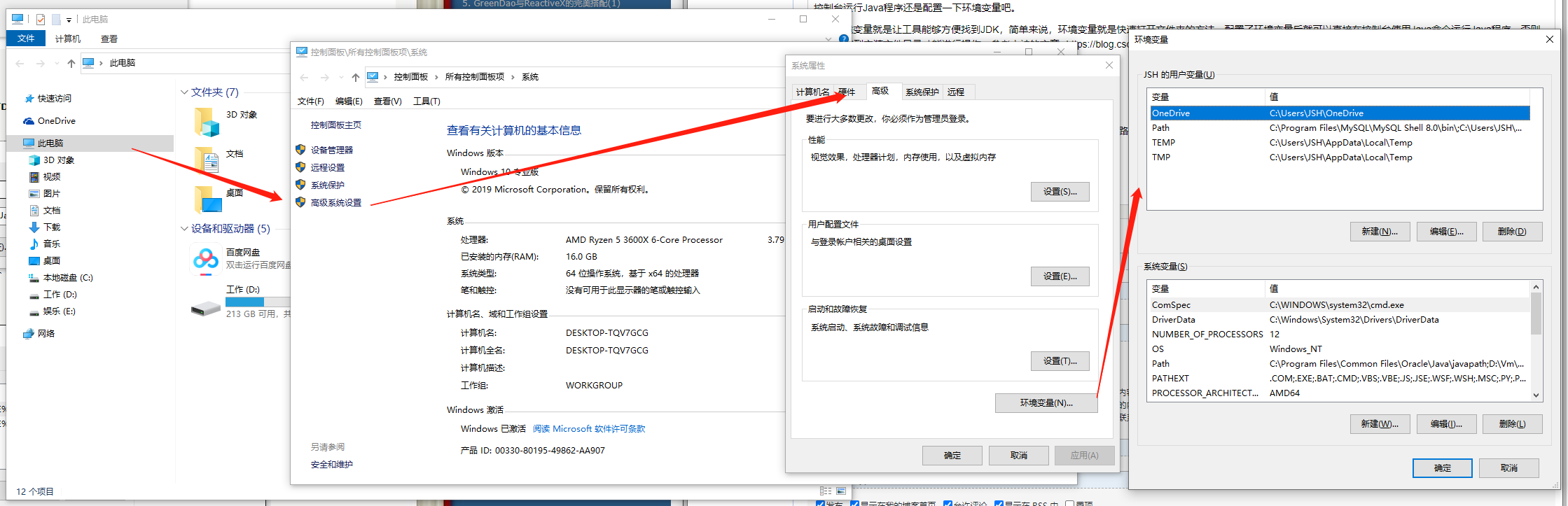Click 设置(S)... in the 性能 section

pos(1060,192)
